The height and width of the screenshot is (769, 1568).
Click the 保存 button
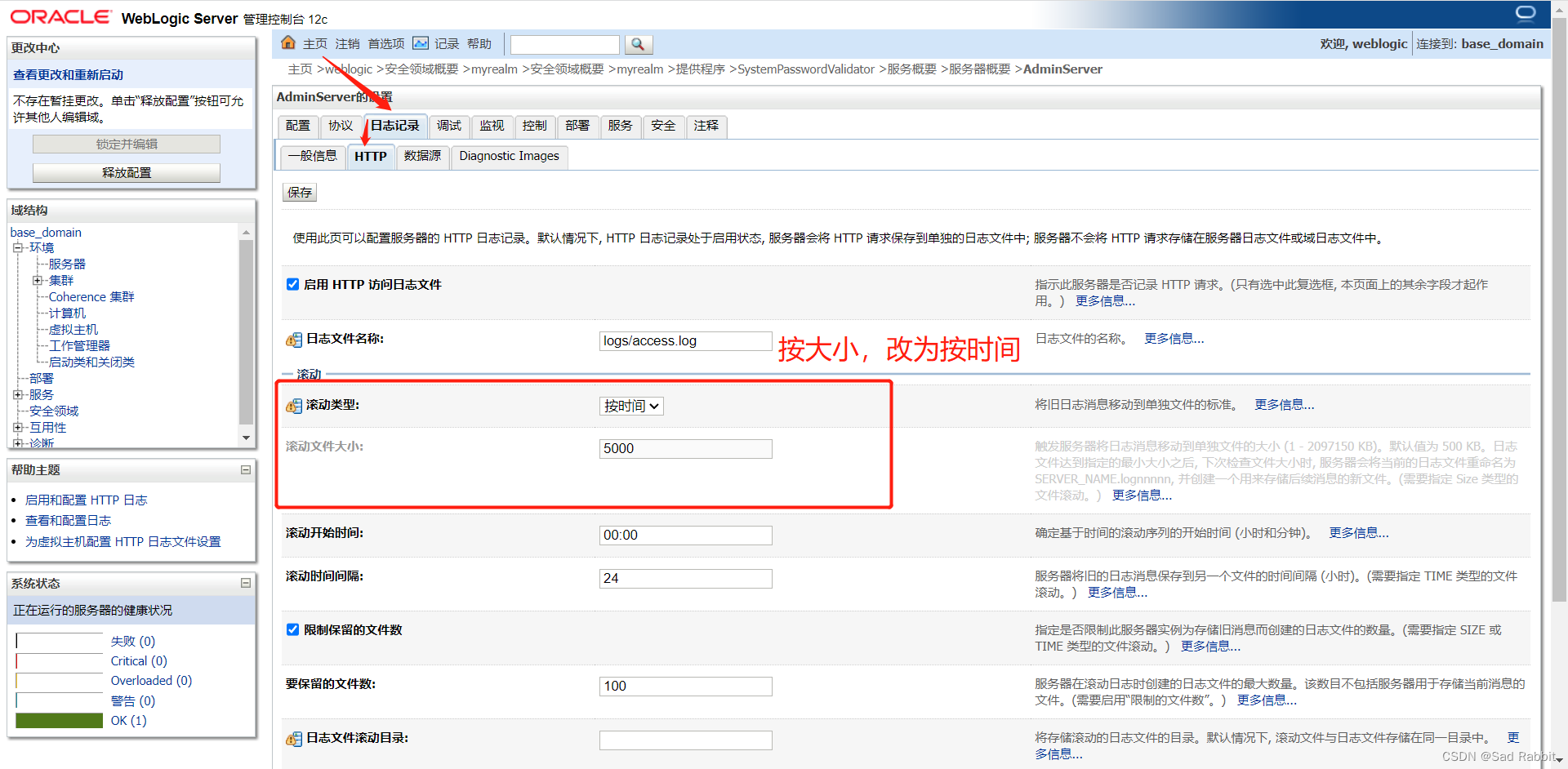tap(299, 192)
